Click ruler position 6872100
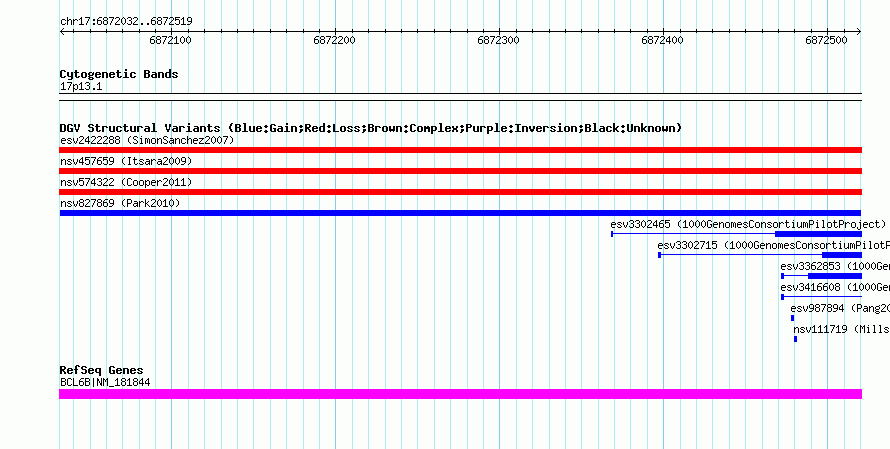 (x=170, y=40)
